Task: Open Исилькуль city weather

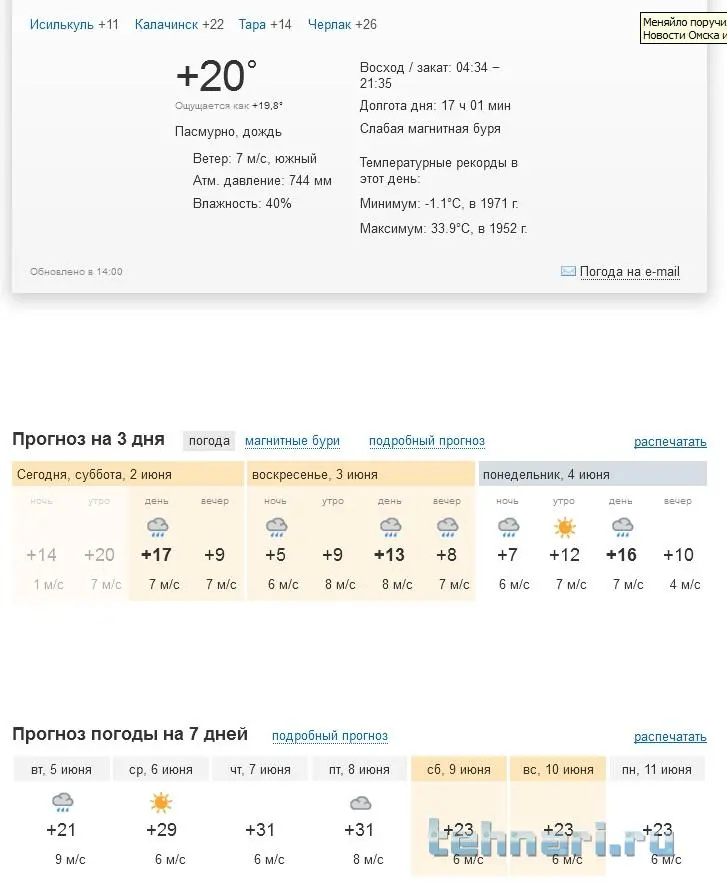Action: coord(62,24)
